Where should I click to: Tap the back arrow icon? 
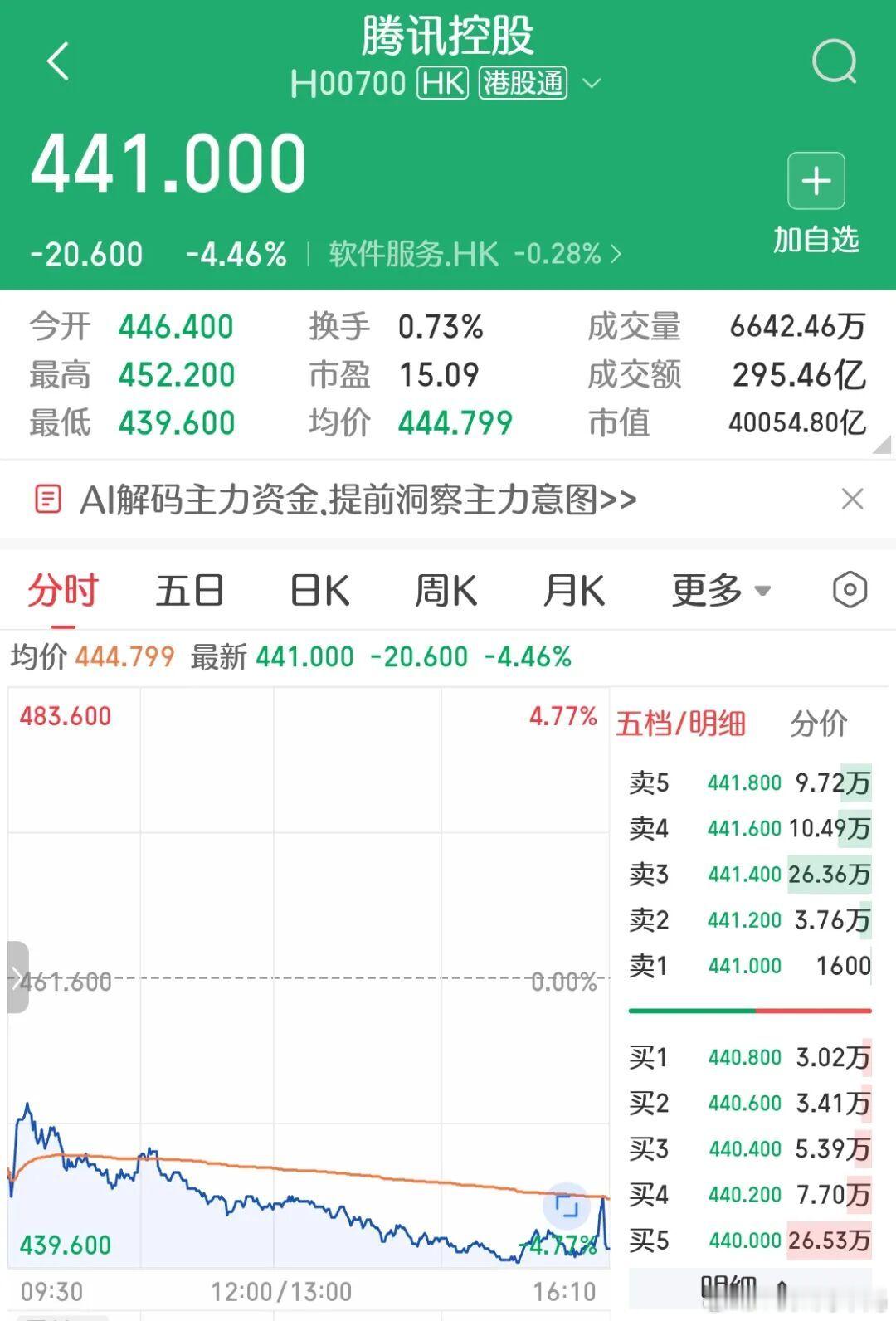(58, 61)
